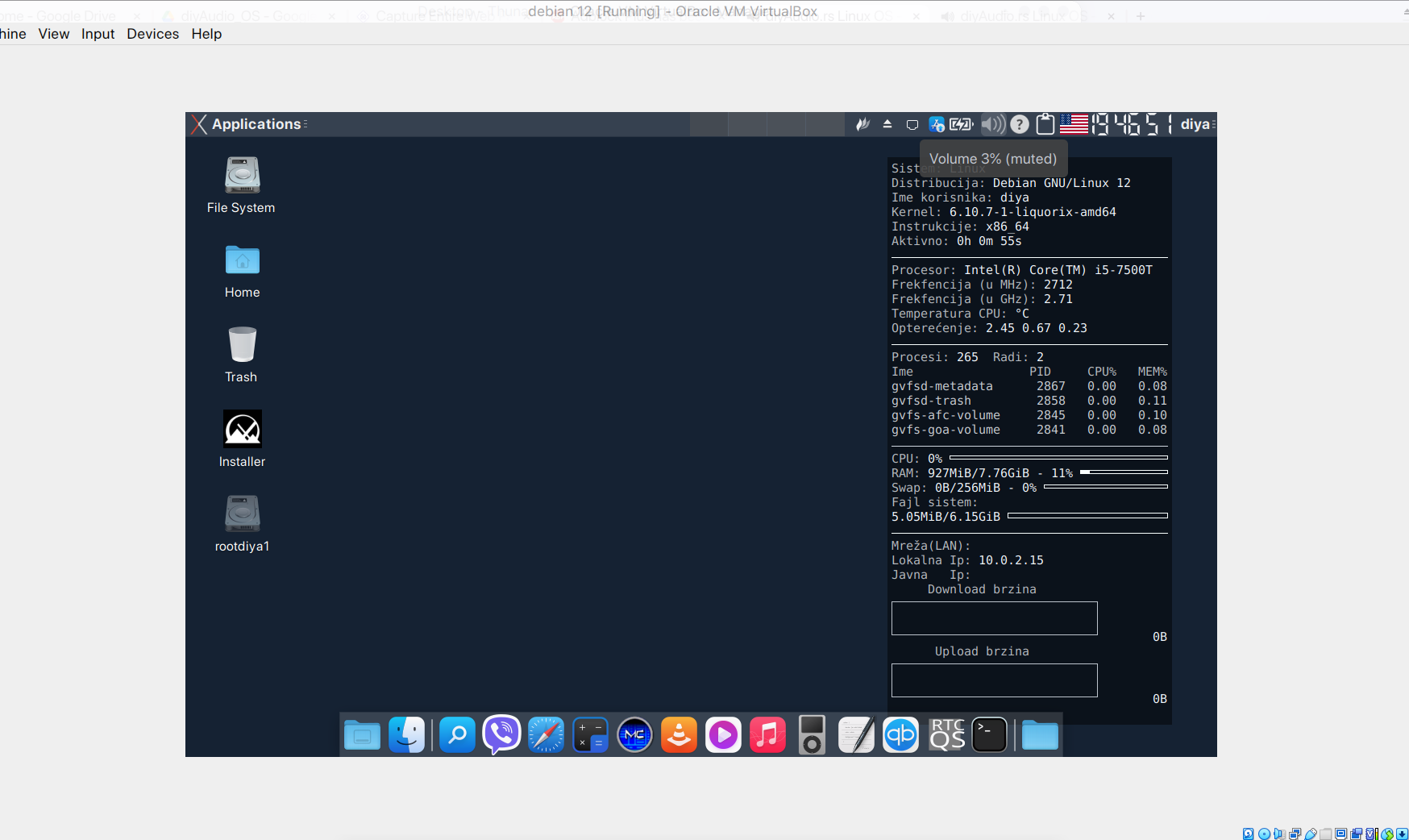
Task: Launch qBittorrent from the dock
Action: click(x=900, y=735)
